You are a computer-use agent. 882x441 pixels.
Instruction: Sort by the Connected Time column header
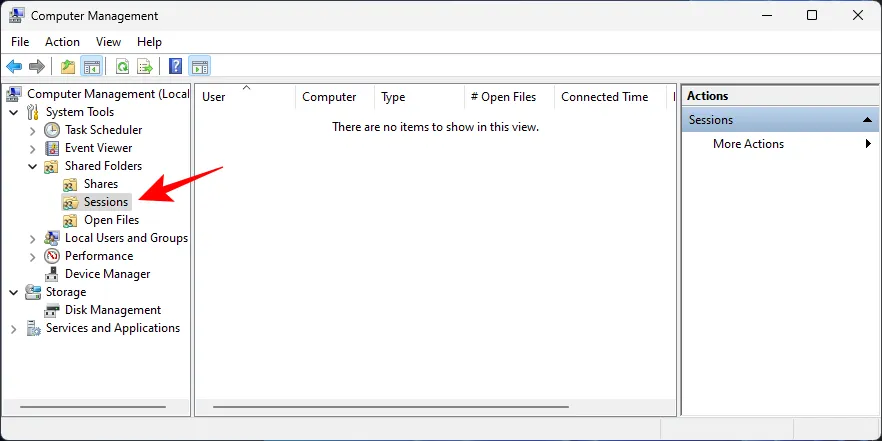coord(604,97)
